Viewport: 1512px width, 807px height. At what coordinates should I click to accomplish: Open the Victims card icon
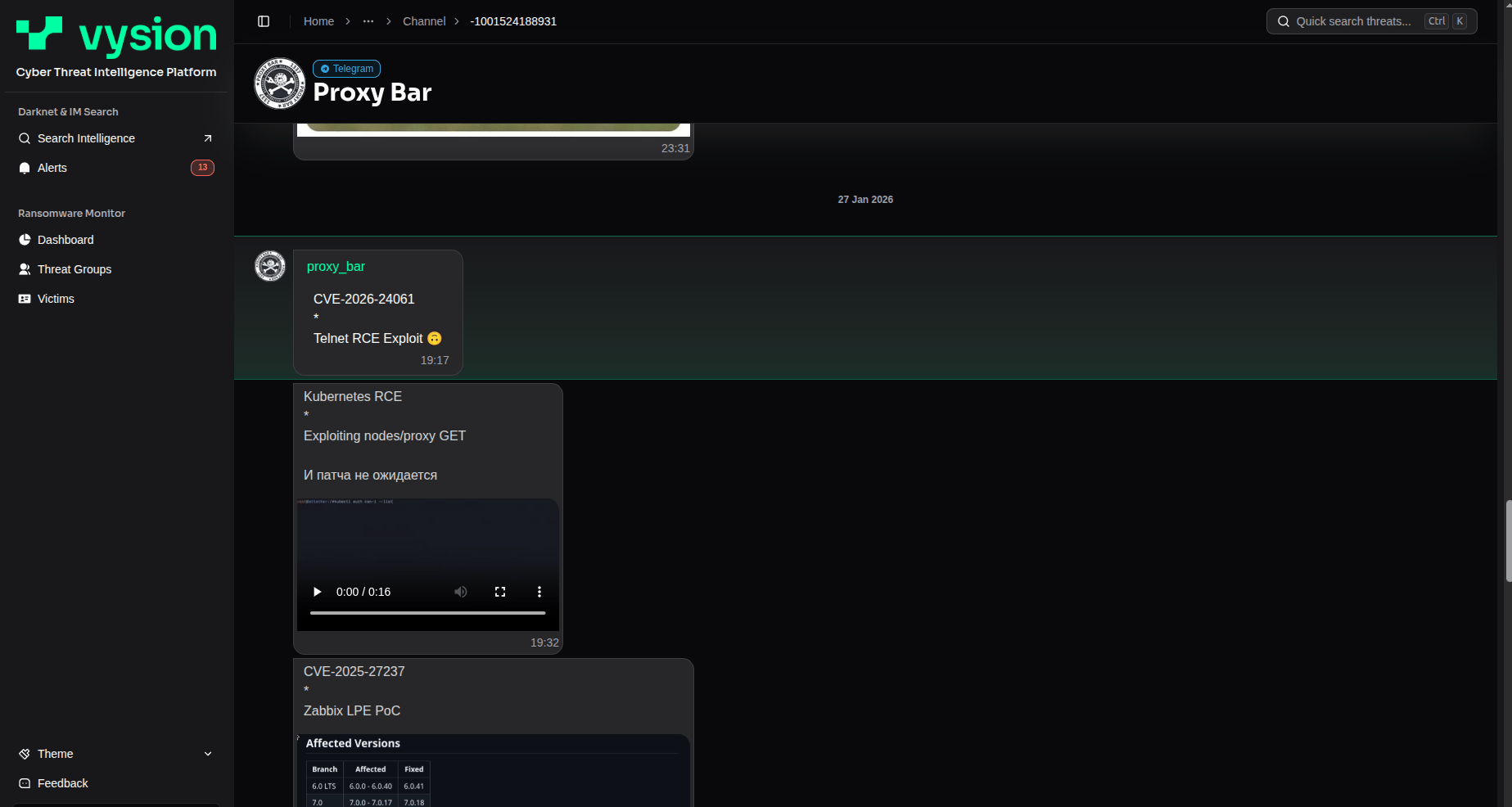25,299
